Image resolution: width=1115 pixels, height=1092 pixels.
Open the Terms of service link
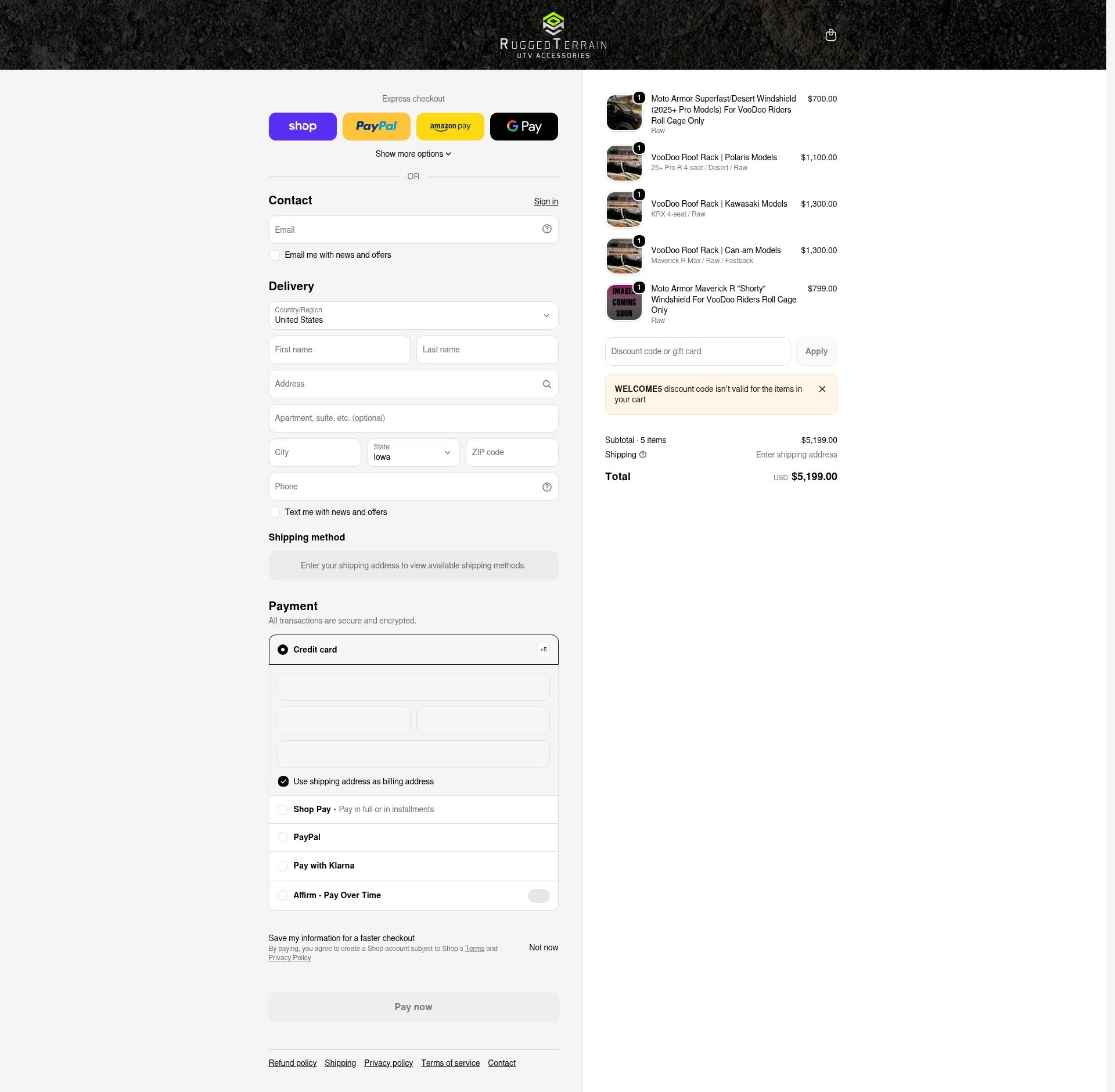[x=451, y=1063]
